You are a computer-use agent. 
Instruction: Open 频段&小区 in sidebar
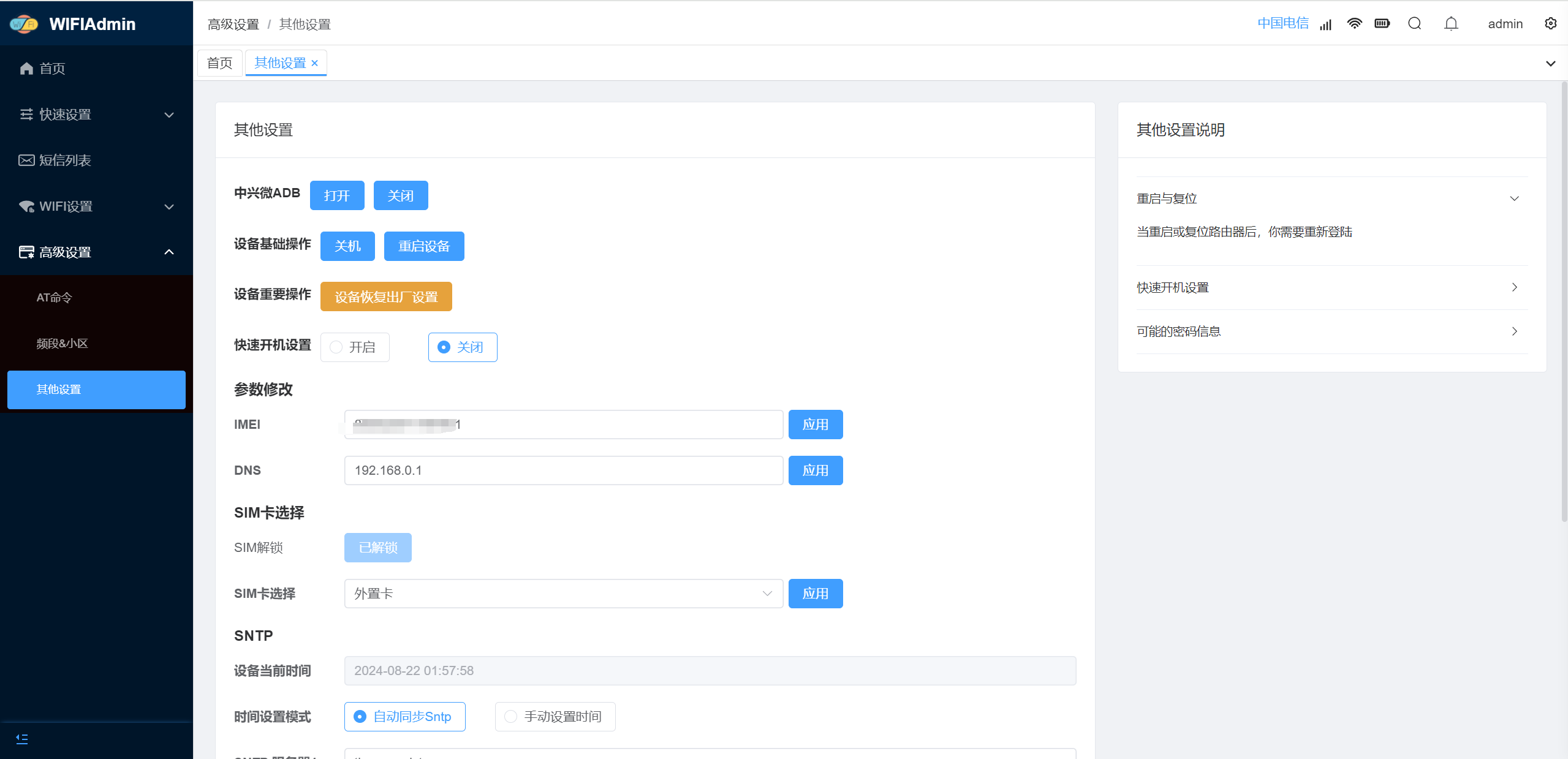pos(96,344)
